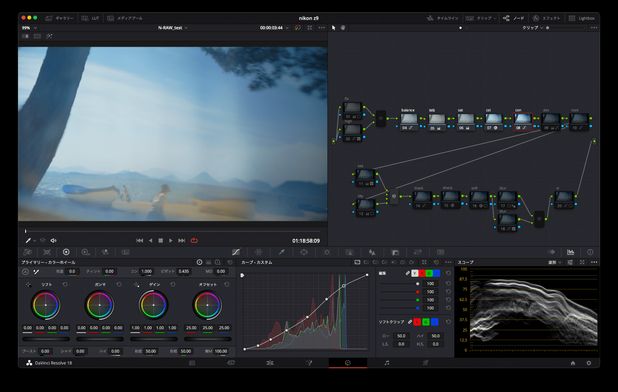Toggle highlight mode in viewer
618x392 pixels.
point(49,36)
